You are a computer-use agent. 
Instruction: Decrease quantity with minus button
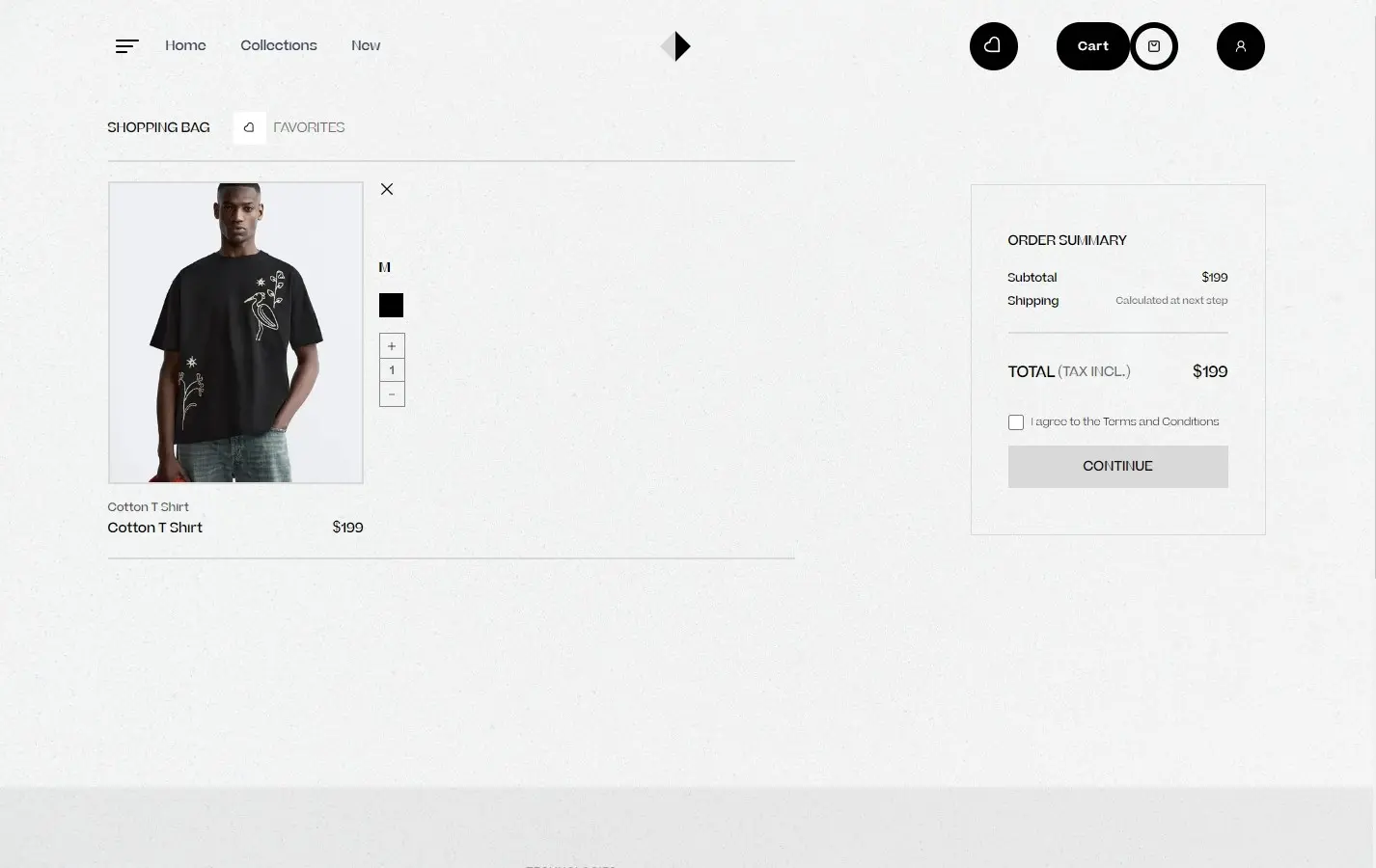(x=392, y=394)
